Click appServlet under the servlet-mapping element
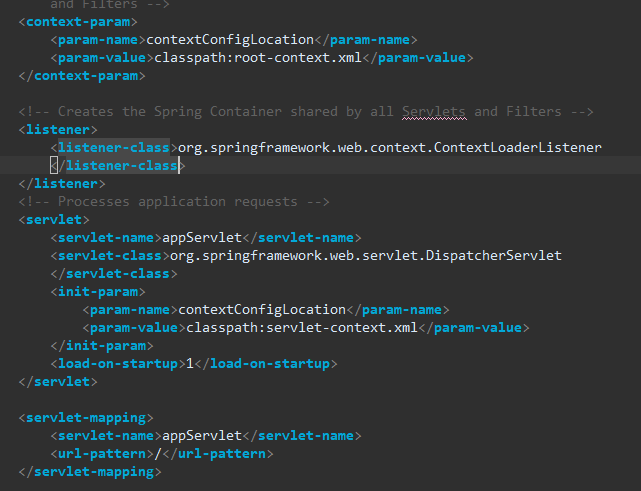Screen dimensions: 641x491 click(202, 435)
